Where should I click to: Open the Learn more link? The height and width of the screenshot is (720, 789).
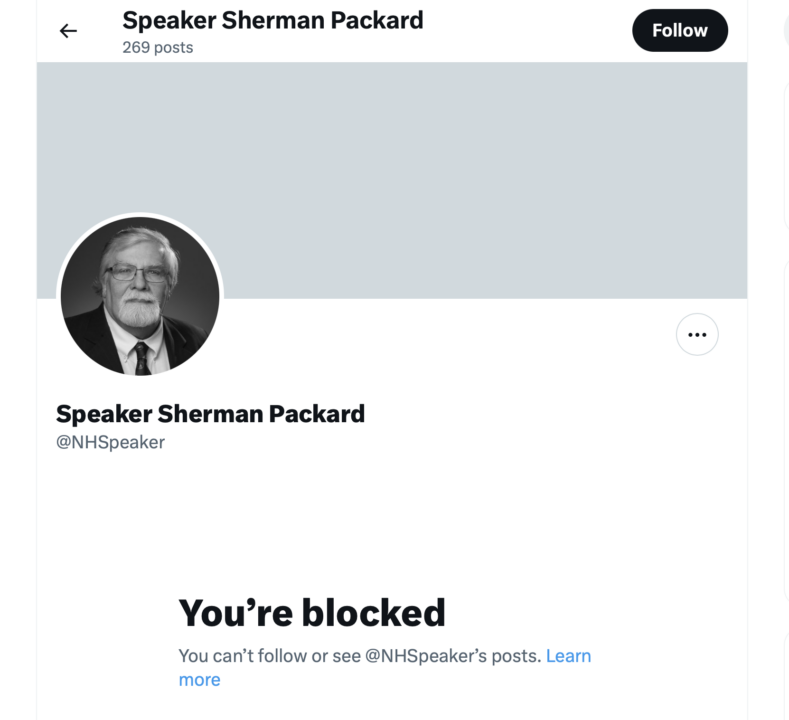click(567, 656)
